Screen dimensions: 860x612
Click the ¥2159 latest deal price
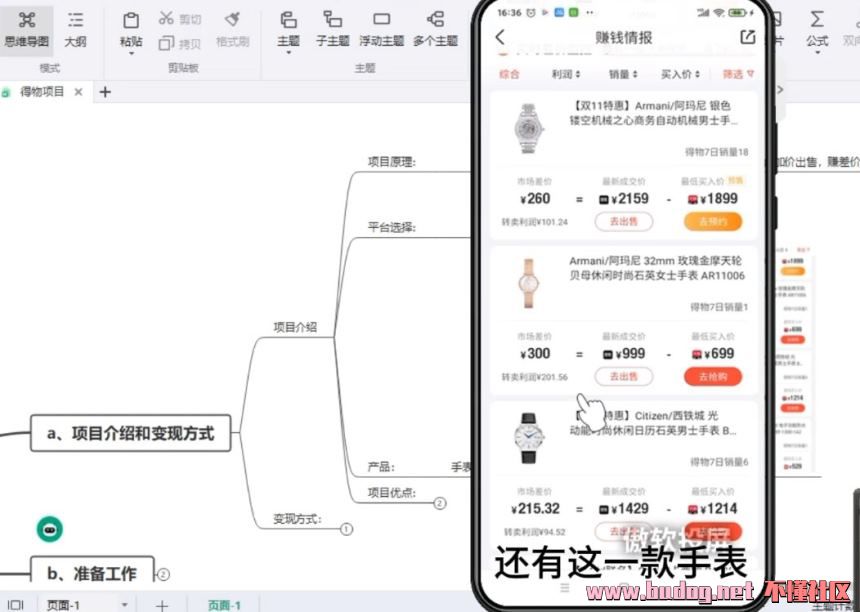[624, 199]
